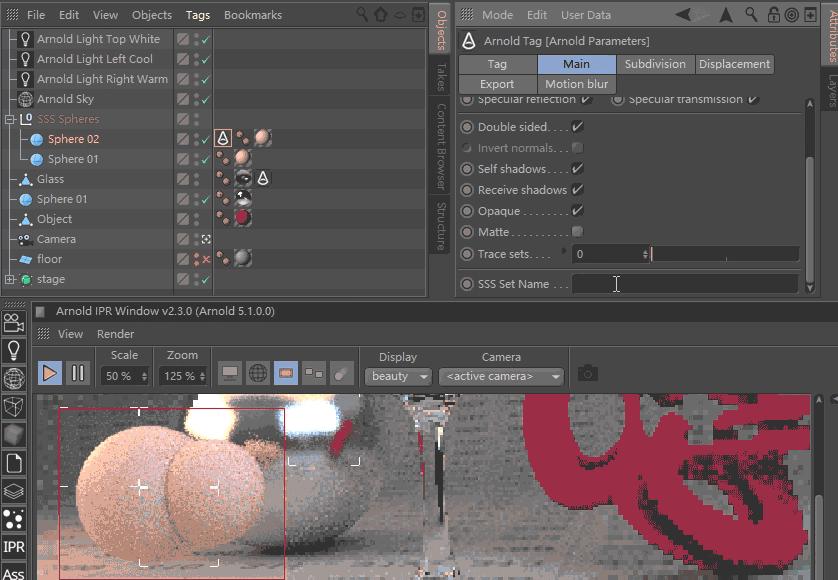Viewport: 838px width, 580px height.
Task: Switch to the Motion blur tab
Action: click(x=577, y=83)
